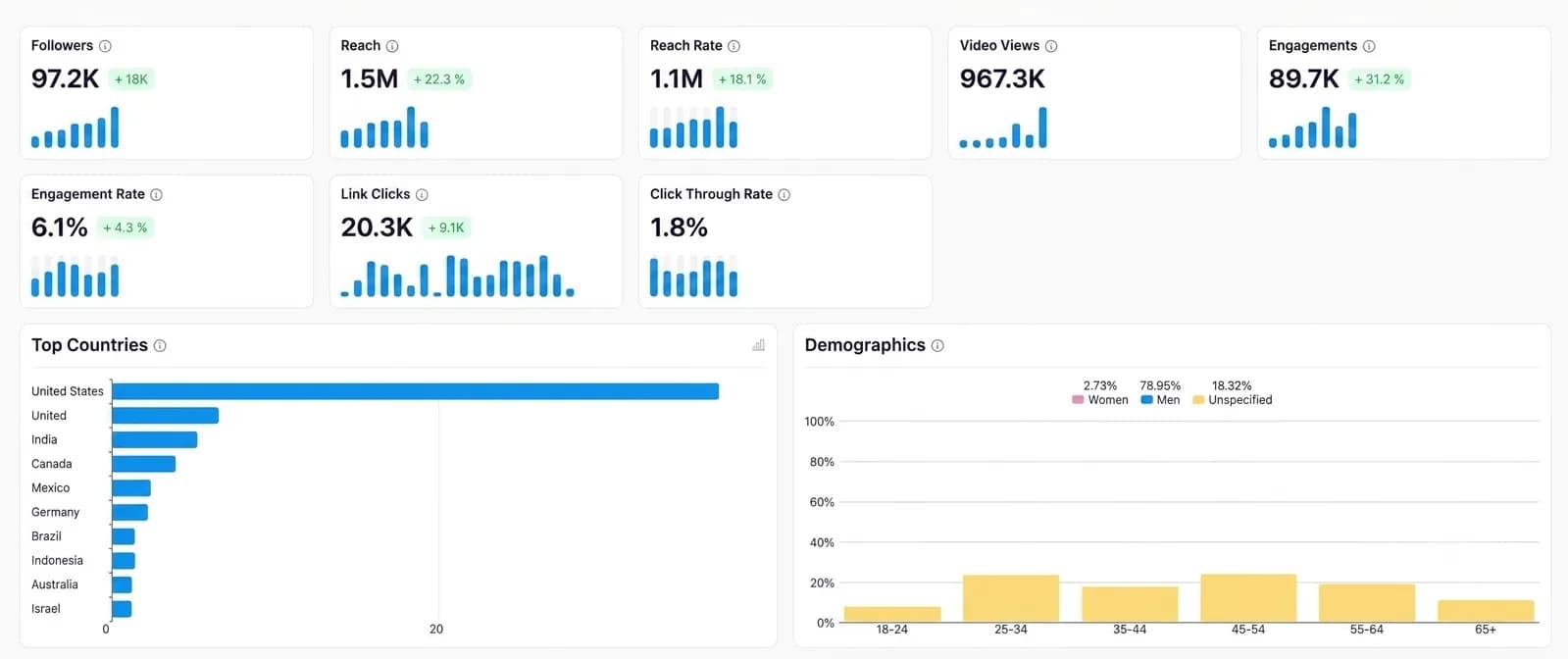Toggle the Unspecified legend swatch
The image size is (1568, 659).
pos(1198,400)
